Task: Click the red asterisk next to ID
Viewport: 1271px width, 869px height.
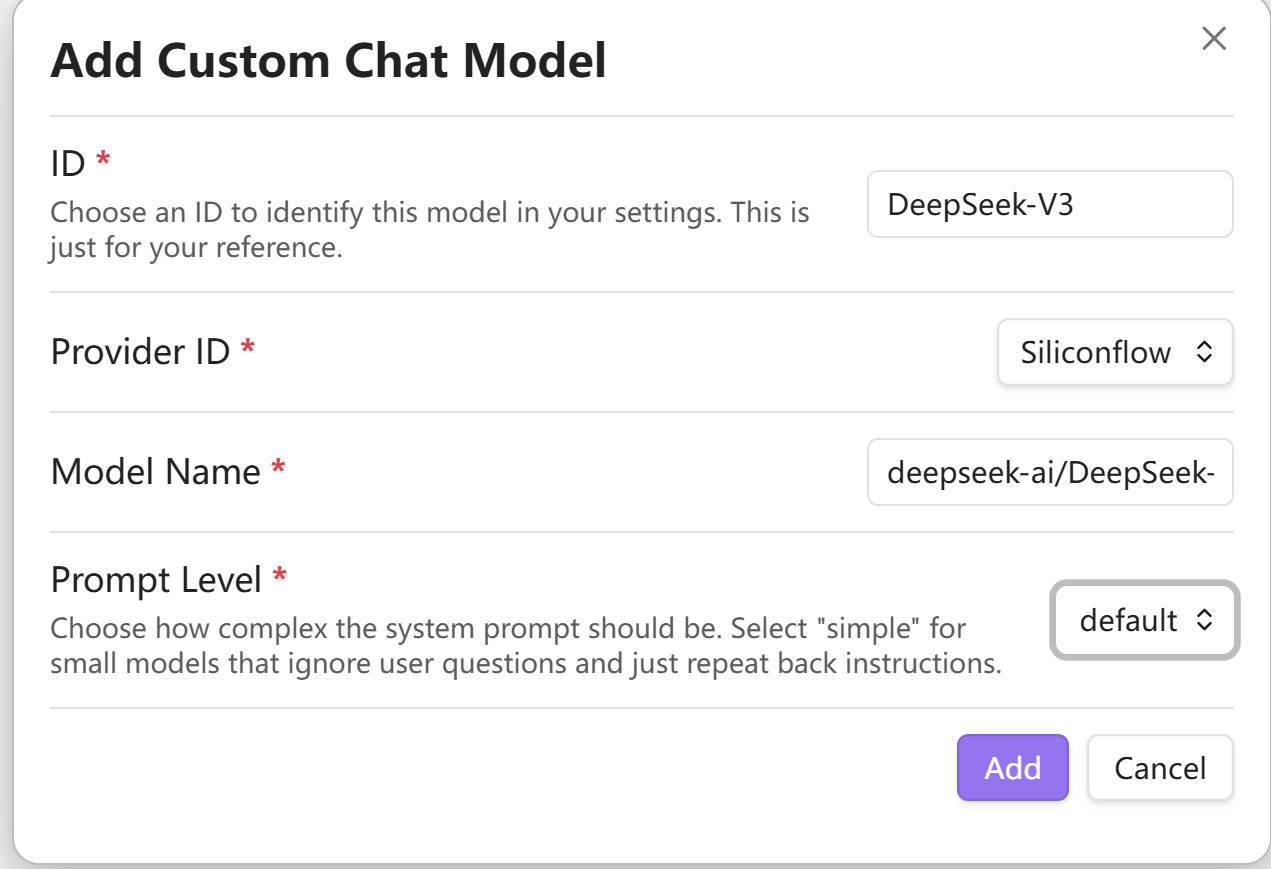Action: point(102,159)
